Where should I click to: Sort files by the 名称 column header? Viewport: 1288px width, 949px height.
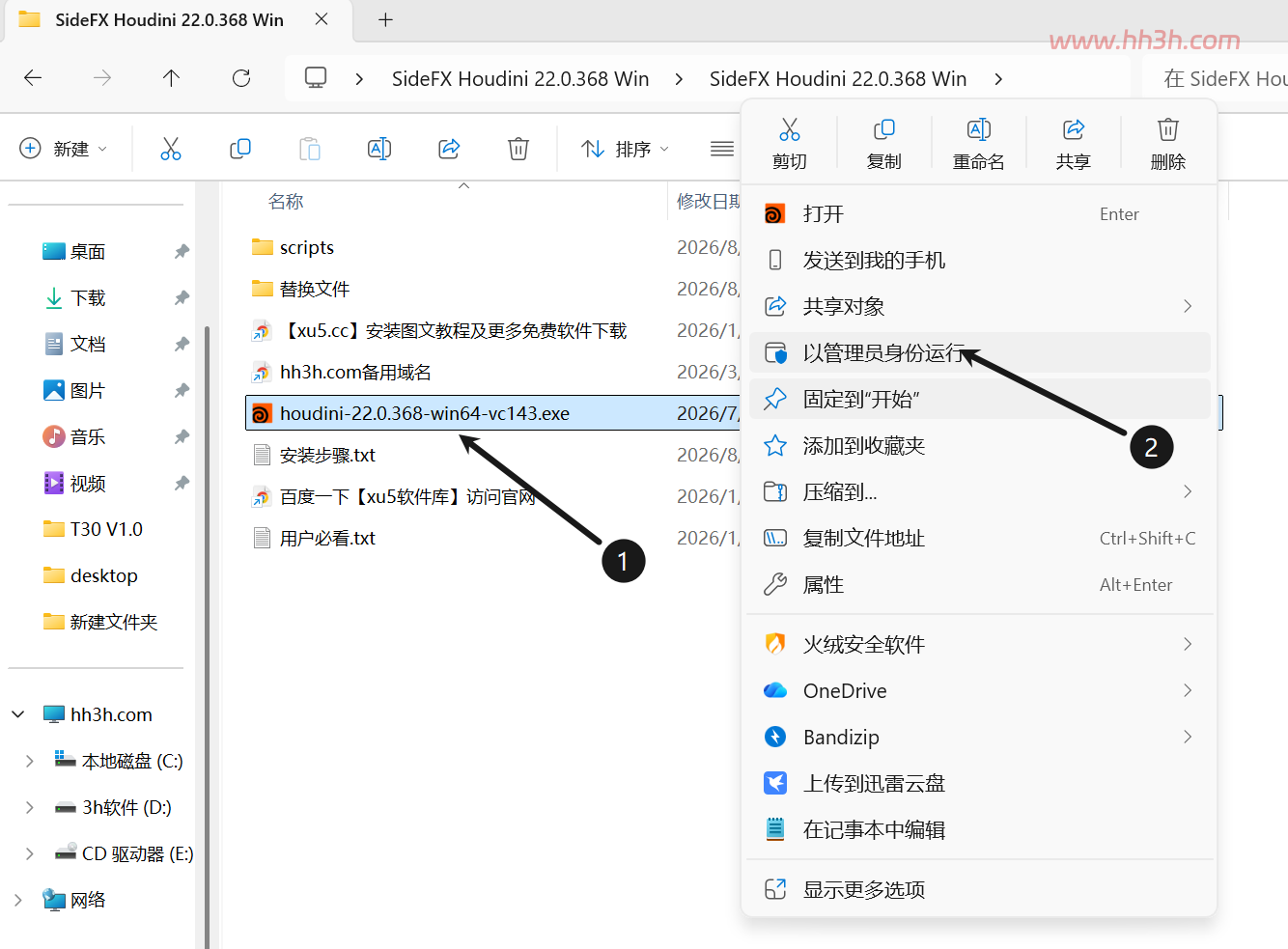286,201
